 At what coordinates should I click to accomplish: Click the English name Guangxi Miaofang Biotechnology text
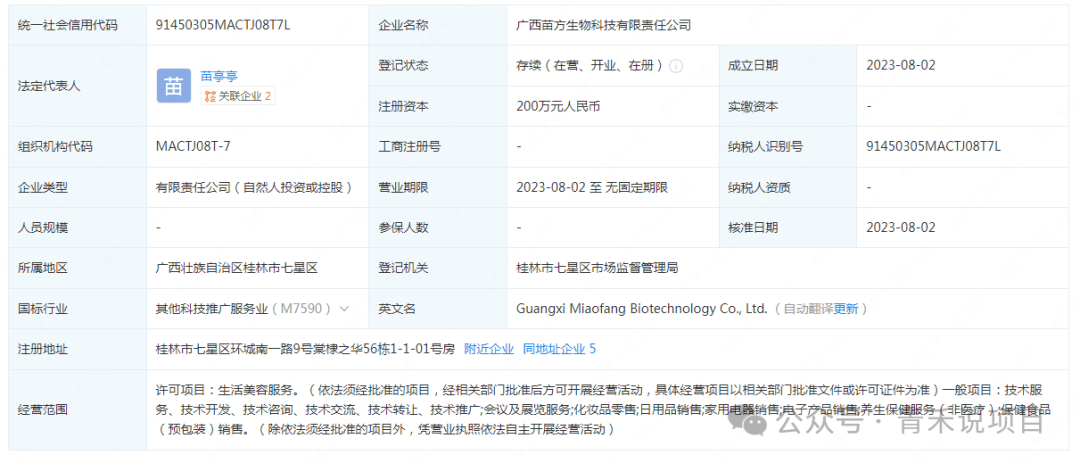tap(641, 309)
